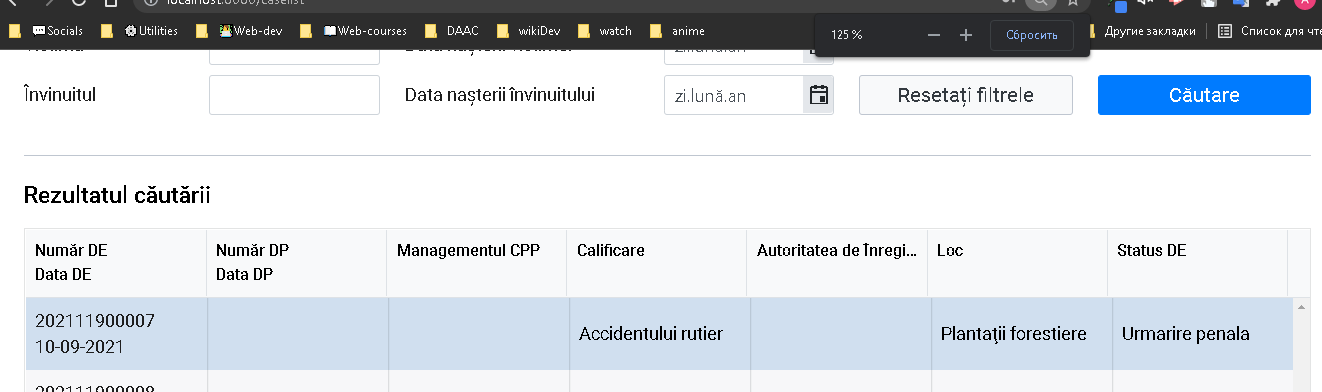Click the results table scrollbar up arrow
The height and width of the screenshot is (392, 1322).
[1301, 306]
